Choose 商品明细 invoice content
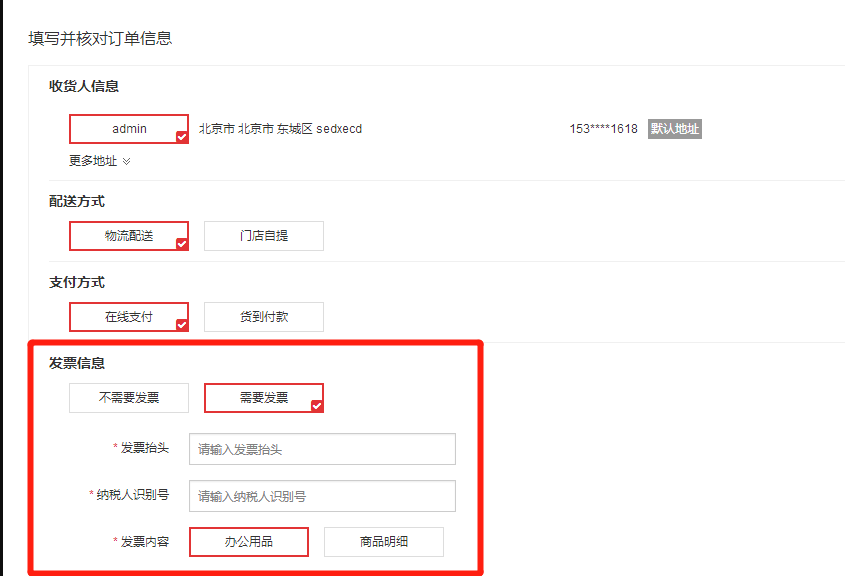The image size is (845, 576). click(x=384, y=542)
